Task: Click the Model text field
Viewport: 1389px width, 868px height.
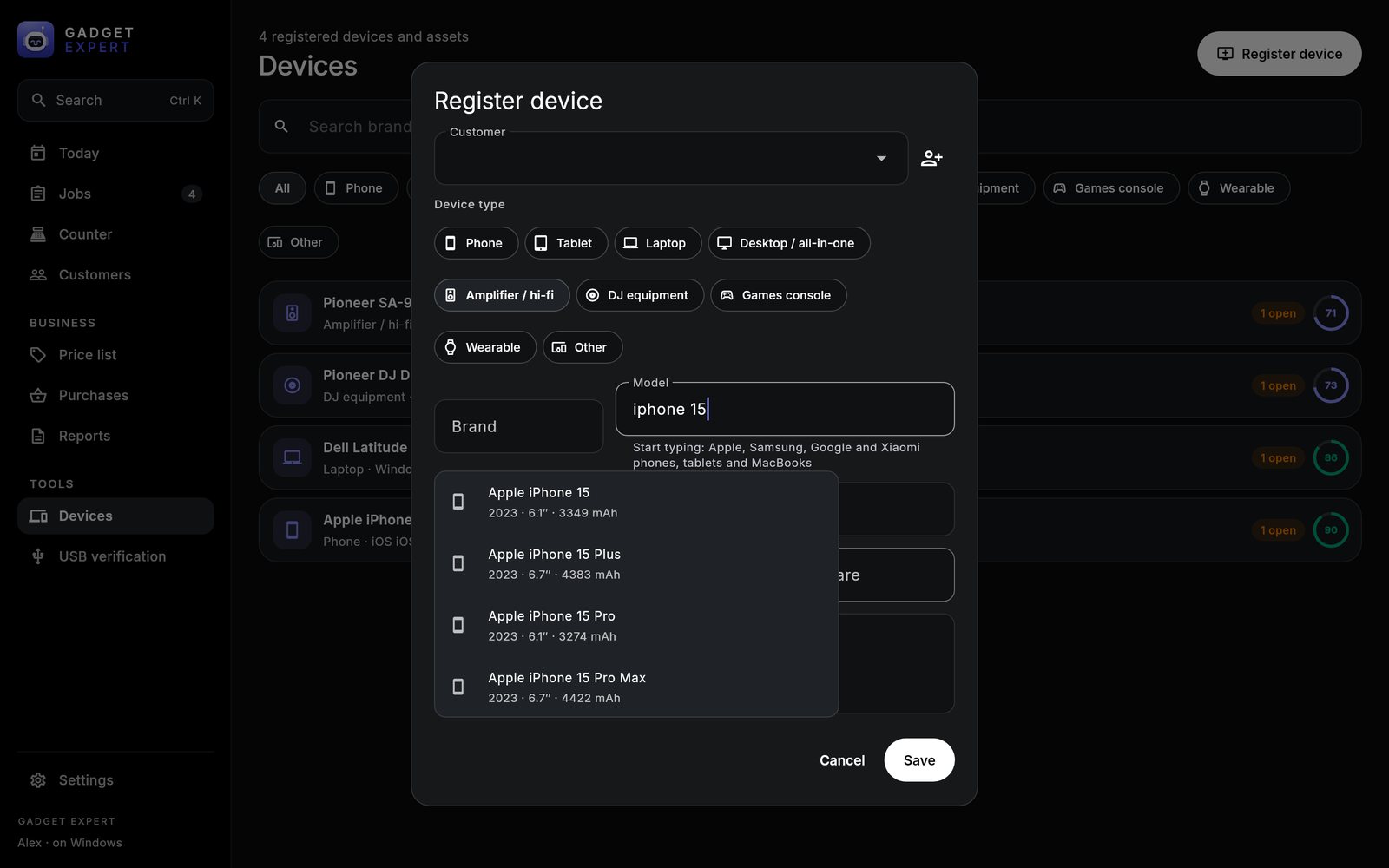Action: point(785,409)
